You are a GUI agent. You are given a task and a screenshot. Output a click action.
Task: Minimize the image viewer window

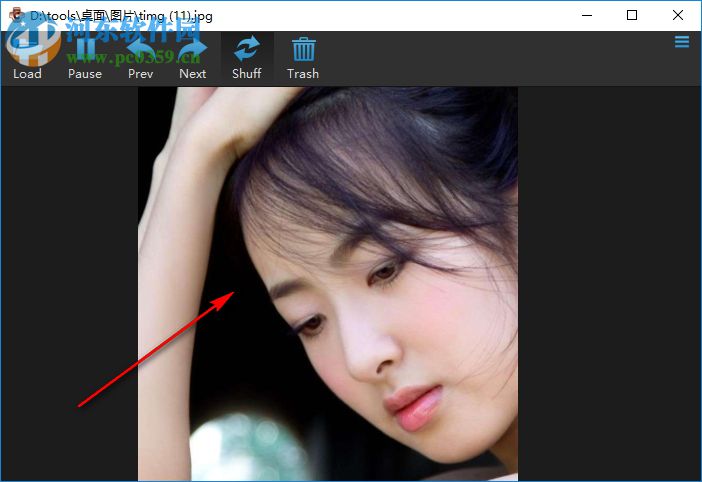(x=587, y=16)
